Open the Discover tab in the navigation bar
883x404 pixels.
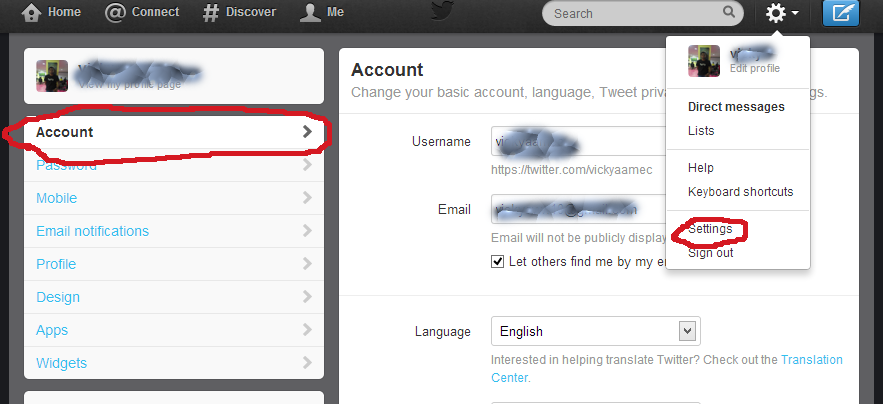(239, 12)
